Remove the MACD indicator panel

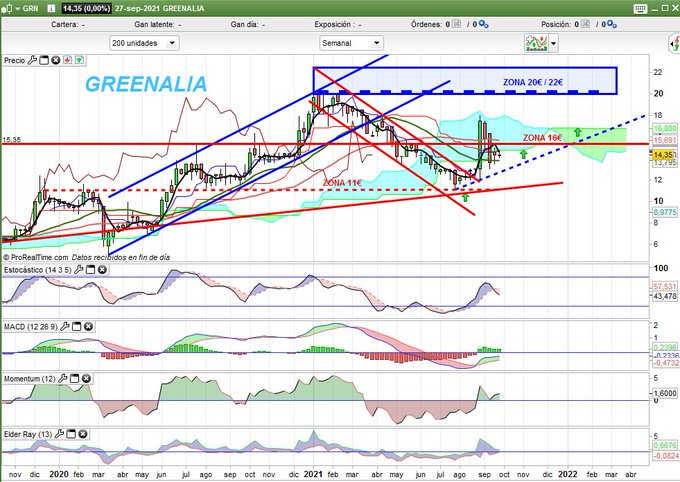click(x=88, y=326)
